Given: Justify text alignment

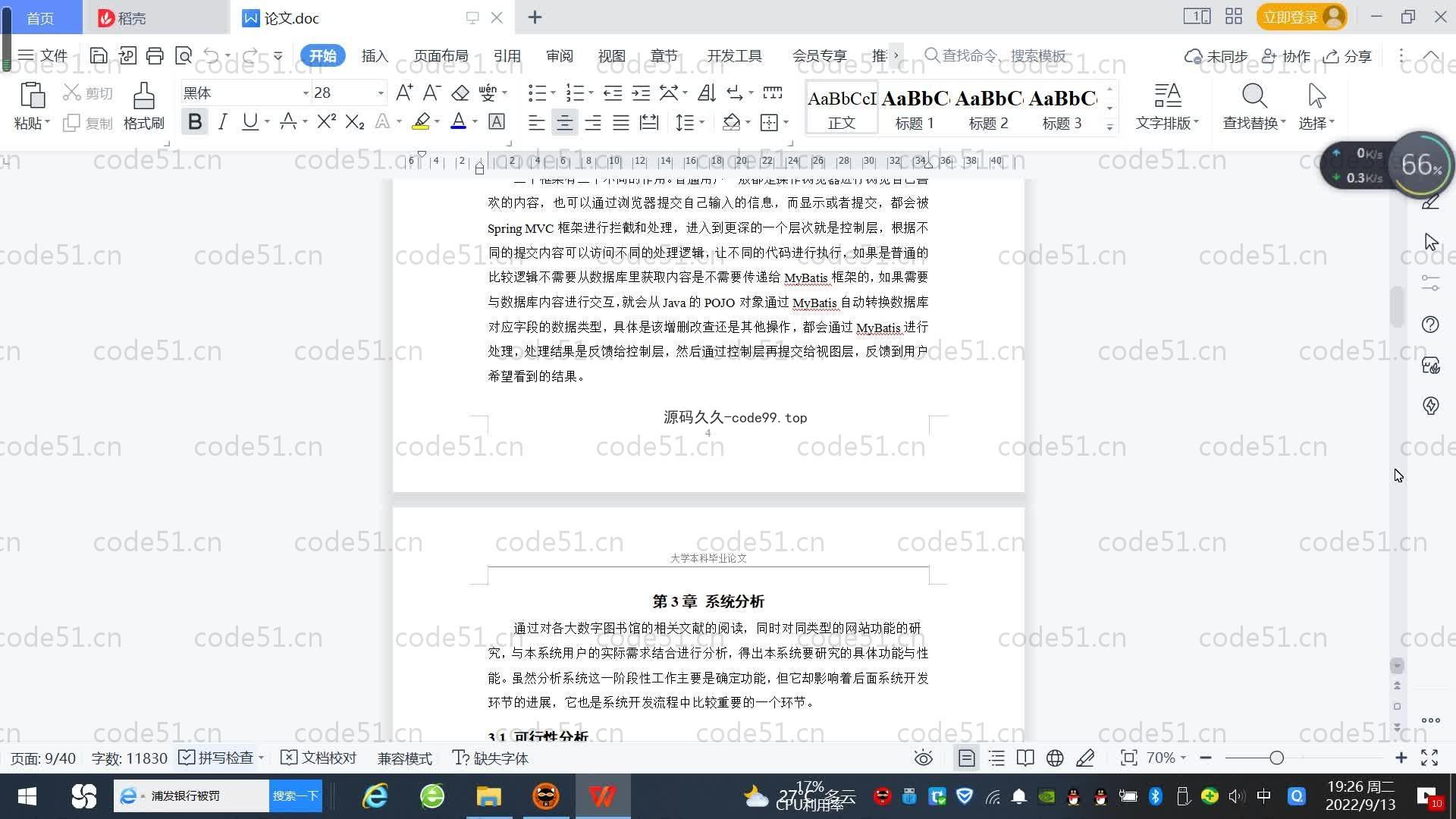Looking at the screenshot, I should [x=621, y=122].
